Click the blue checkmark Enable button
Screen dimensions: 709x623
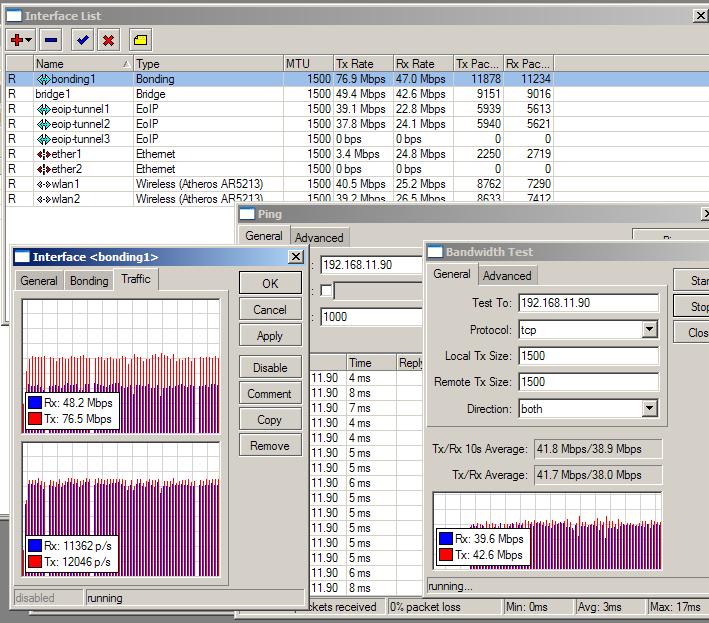click(82, 40)
